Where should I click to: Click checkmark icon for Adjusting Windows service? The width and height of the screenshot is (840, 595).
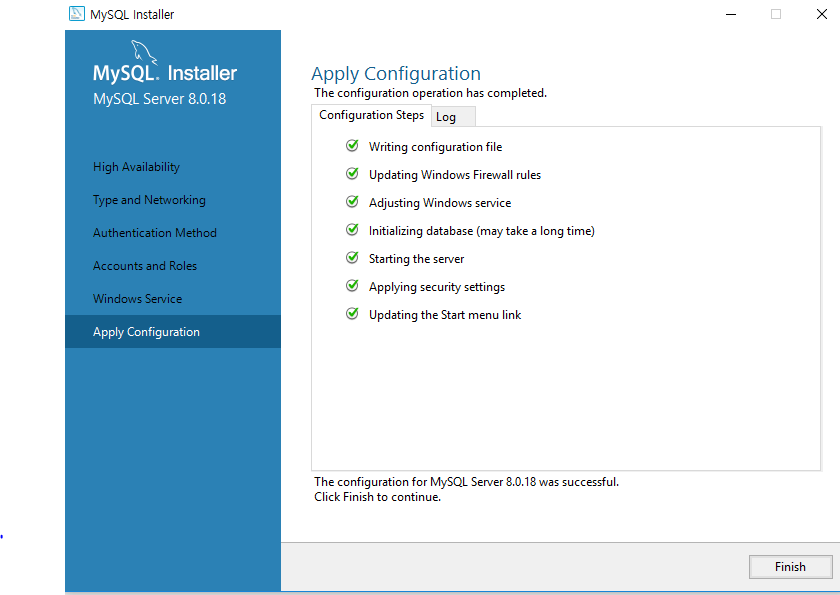coord(352,201)
